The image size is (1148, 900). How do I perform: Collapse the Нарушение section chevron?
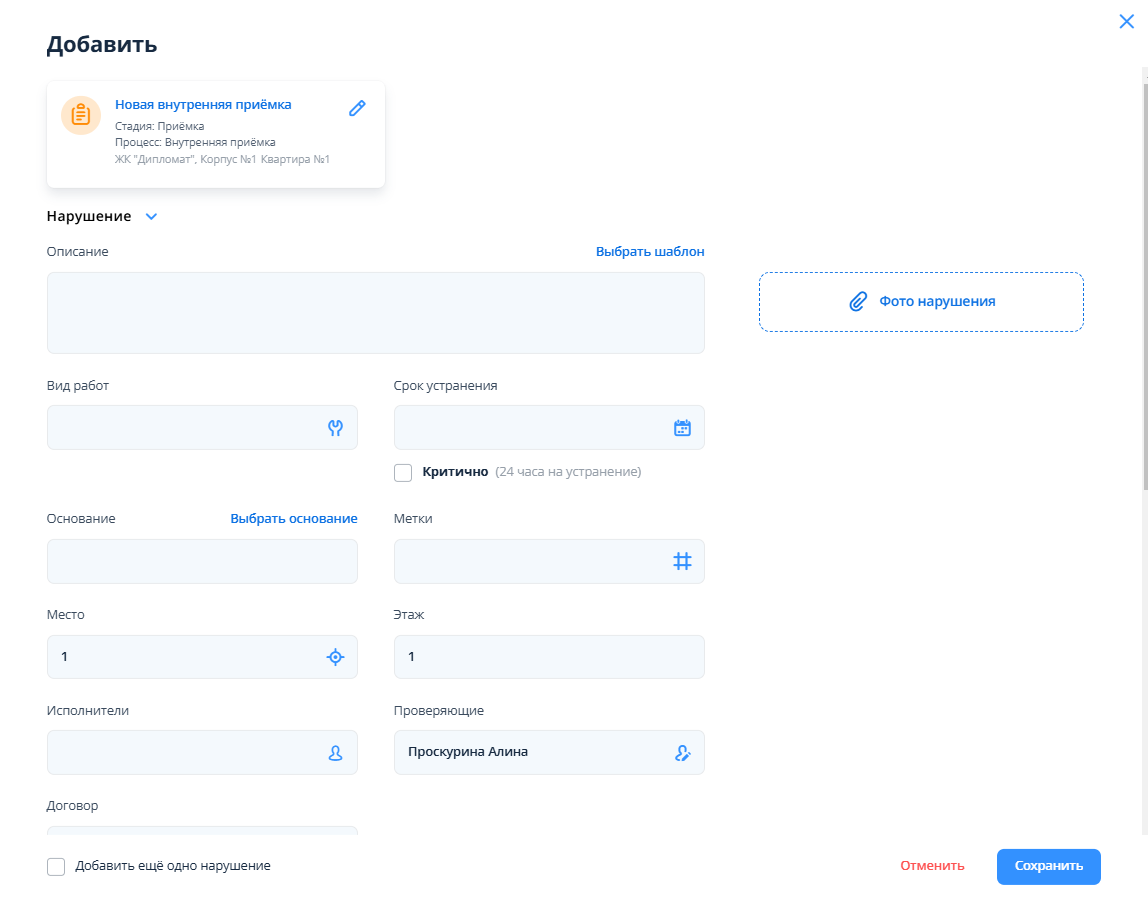152,216
